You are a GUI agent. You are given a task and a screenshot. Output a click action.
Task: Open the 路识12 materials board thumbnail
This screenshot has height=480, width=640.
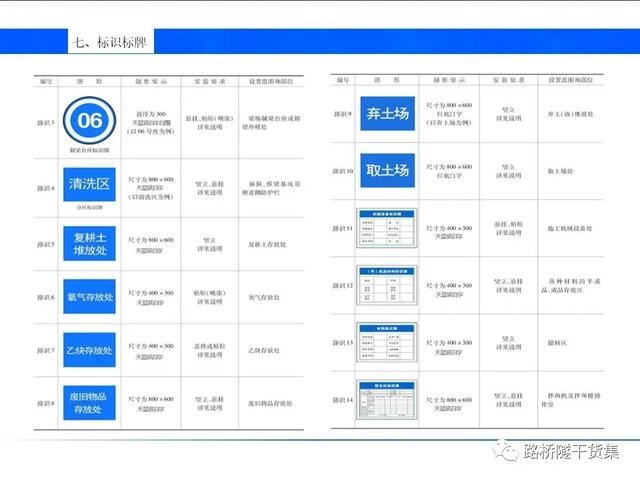tap(387, 286)
